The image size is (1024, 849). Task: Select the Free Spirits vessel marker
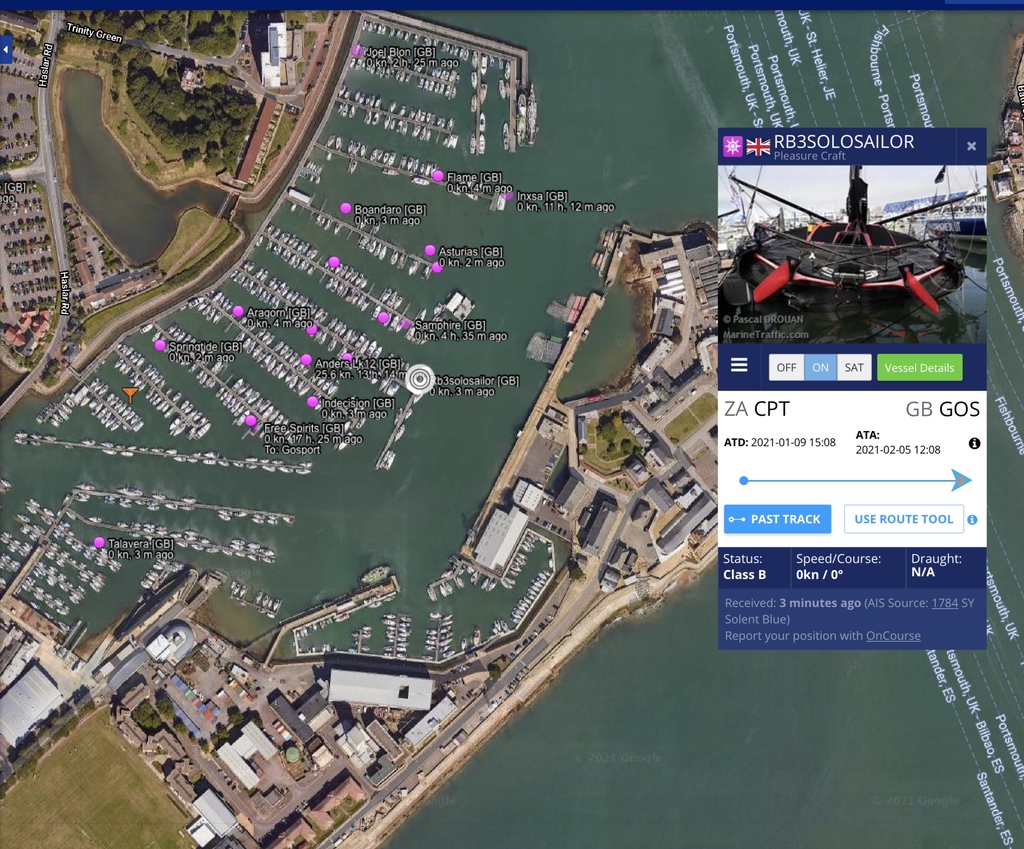point(251,421)
